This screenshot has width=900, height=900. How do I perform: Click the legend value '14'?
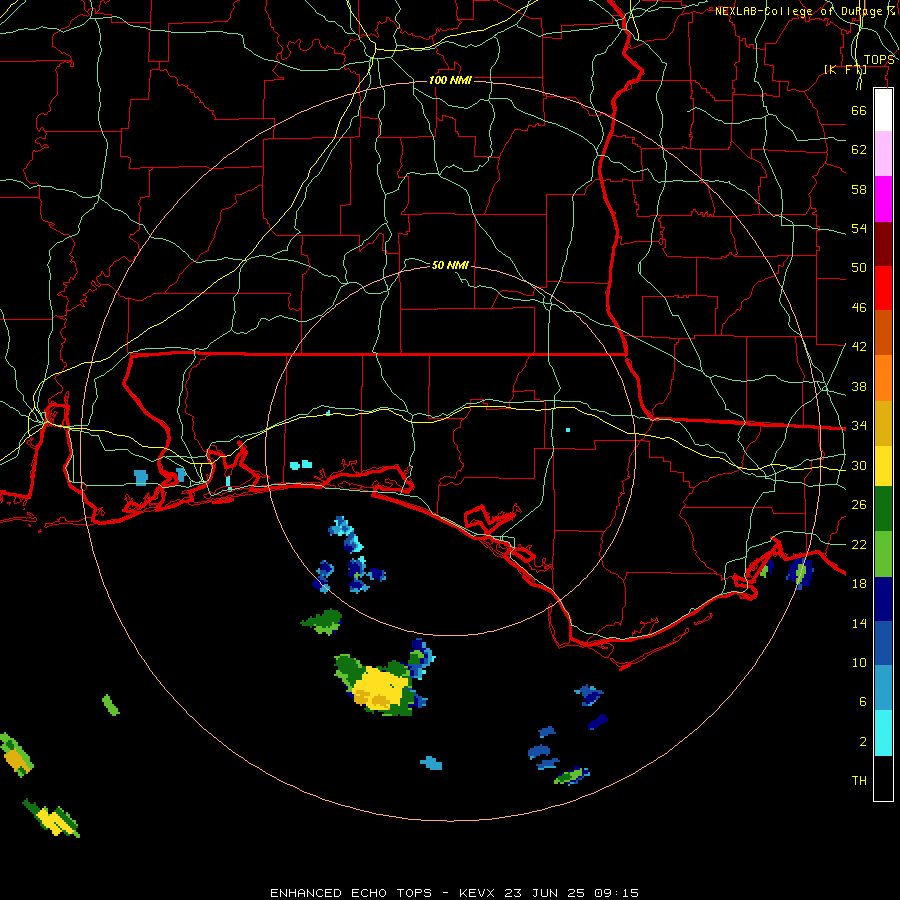(859, 623)
